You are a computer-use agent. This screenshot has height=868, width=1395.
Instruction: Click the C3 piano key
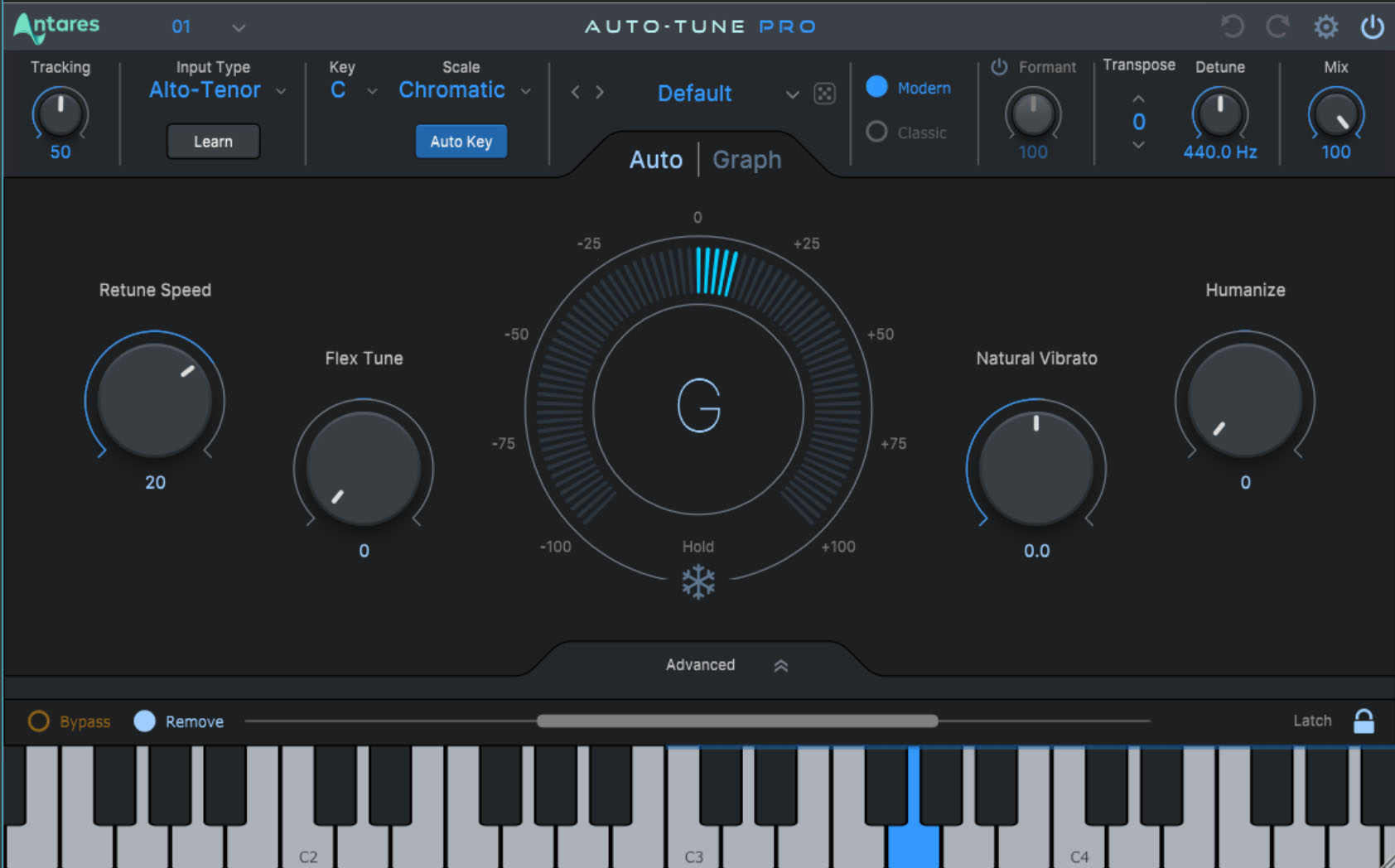tap(694, 845)
